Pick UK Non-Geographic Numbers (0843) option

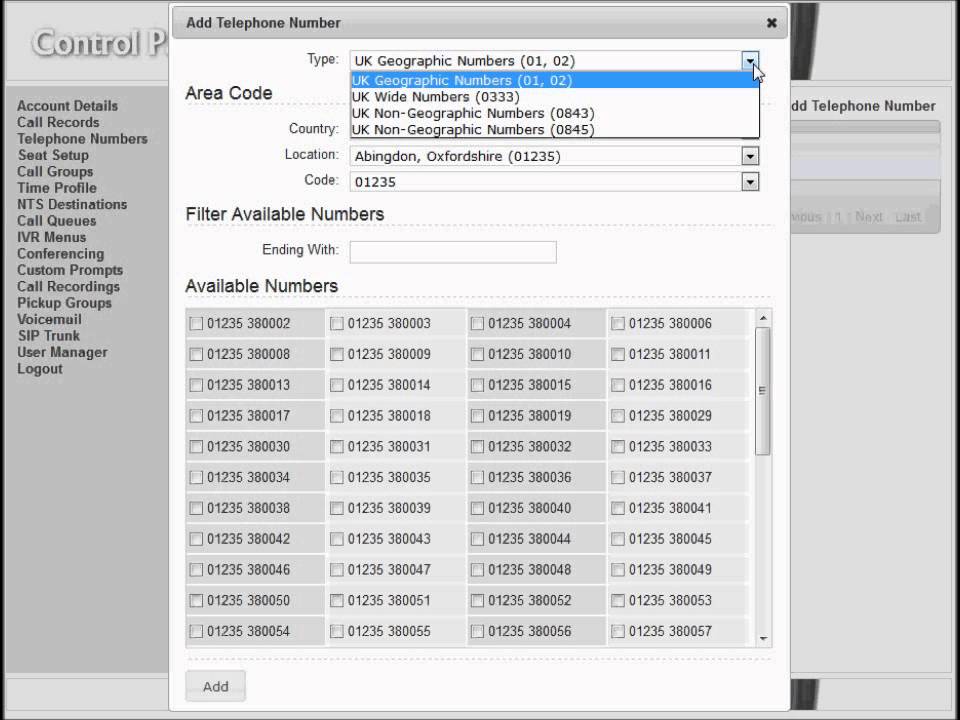coord(473,113)
